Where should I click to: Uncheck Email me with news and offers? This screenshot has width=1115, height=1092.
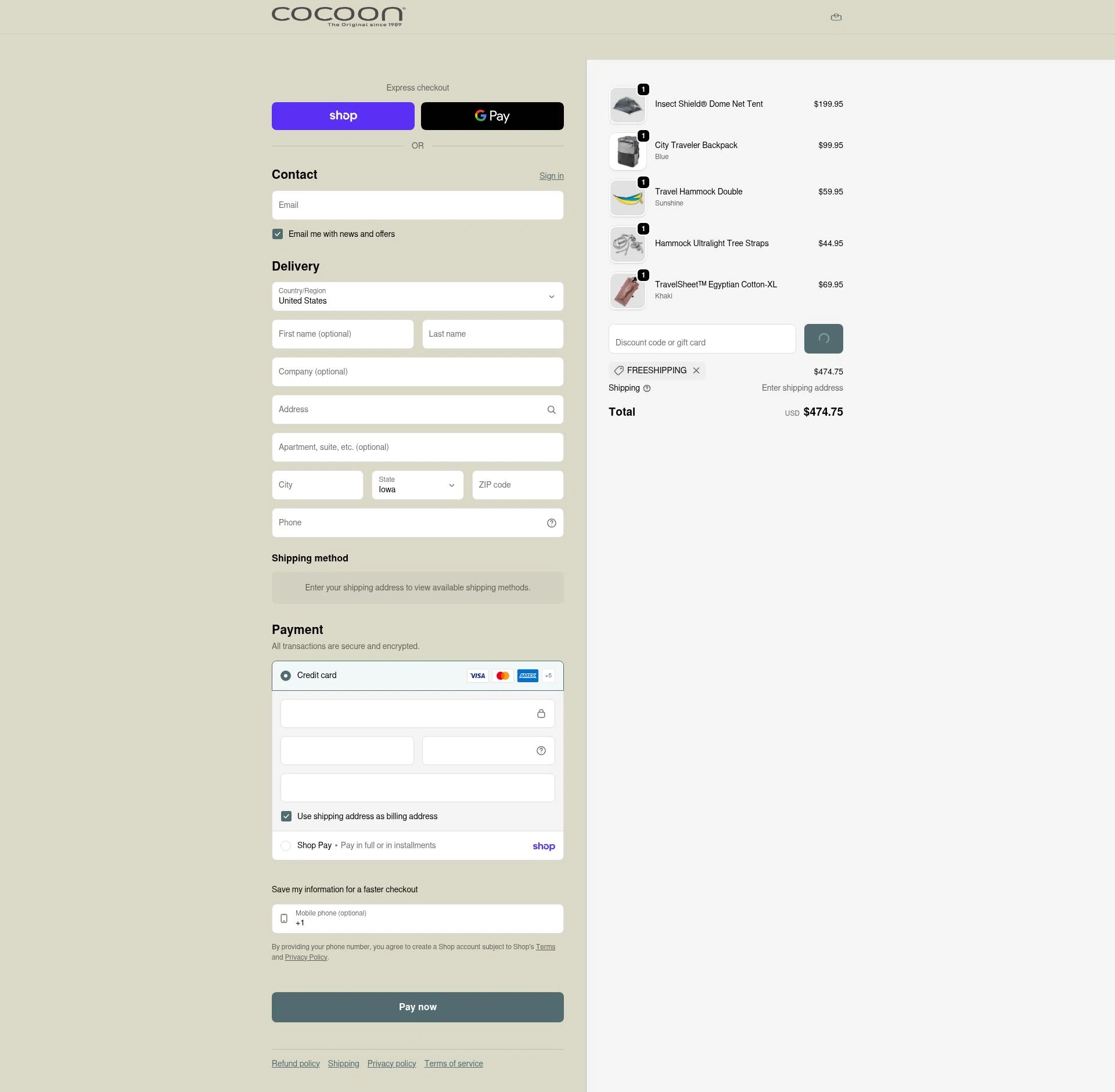[278, 234]
